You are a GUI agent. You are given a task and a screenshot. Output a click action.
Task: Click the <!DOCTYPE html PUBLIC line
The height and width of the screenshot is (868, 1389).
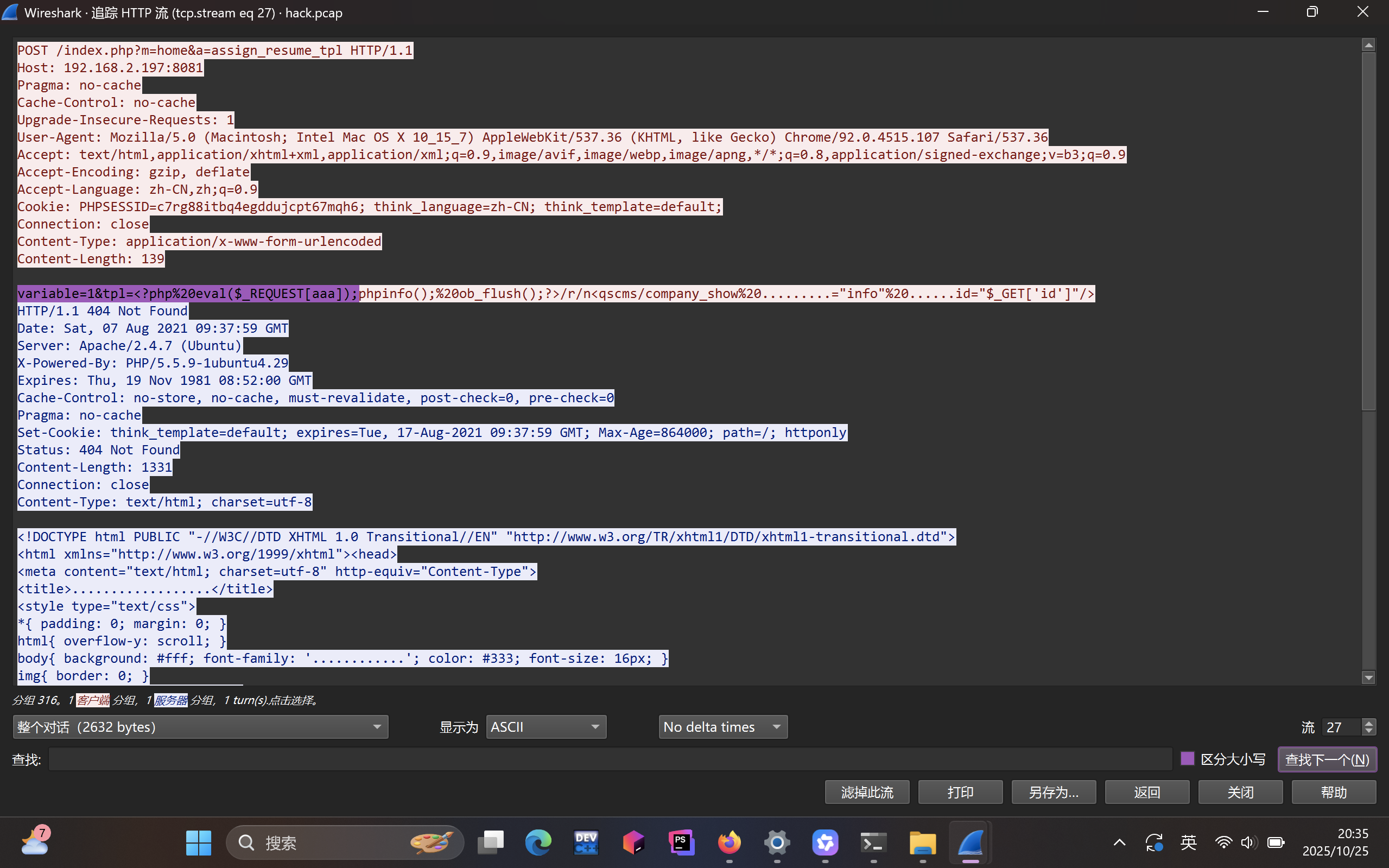pyautogui.click(x=487, y=537)
